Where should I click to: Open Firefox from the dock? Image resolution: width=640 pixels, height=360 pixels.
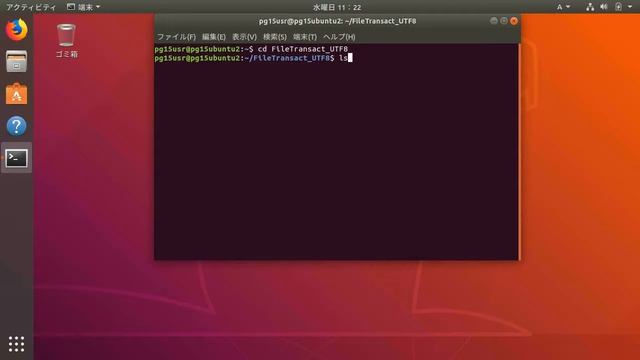16,29
